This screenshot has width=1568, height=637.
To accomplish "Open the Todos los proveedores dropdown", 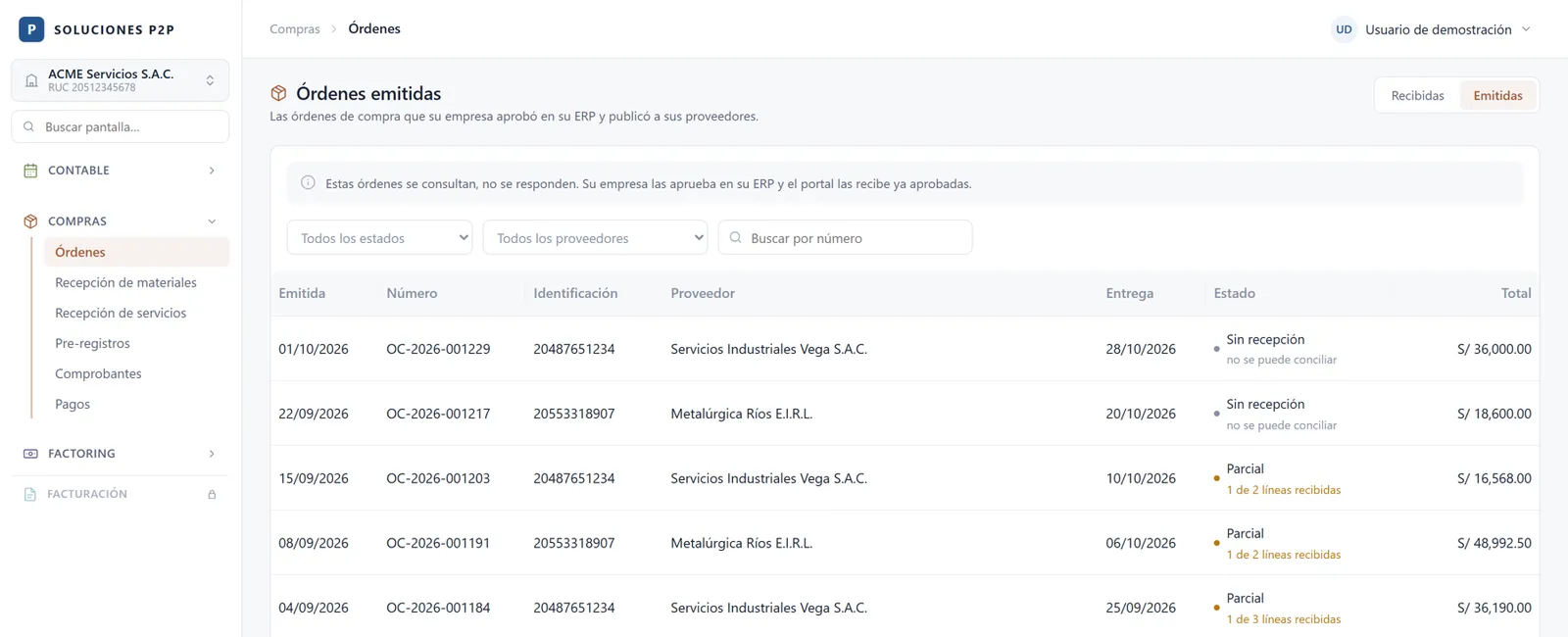I will pyautogui.click(x=595, y=237).
